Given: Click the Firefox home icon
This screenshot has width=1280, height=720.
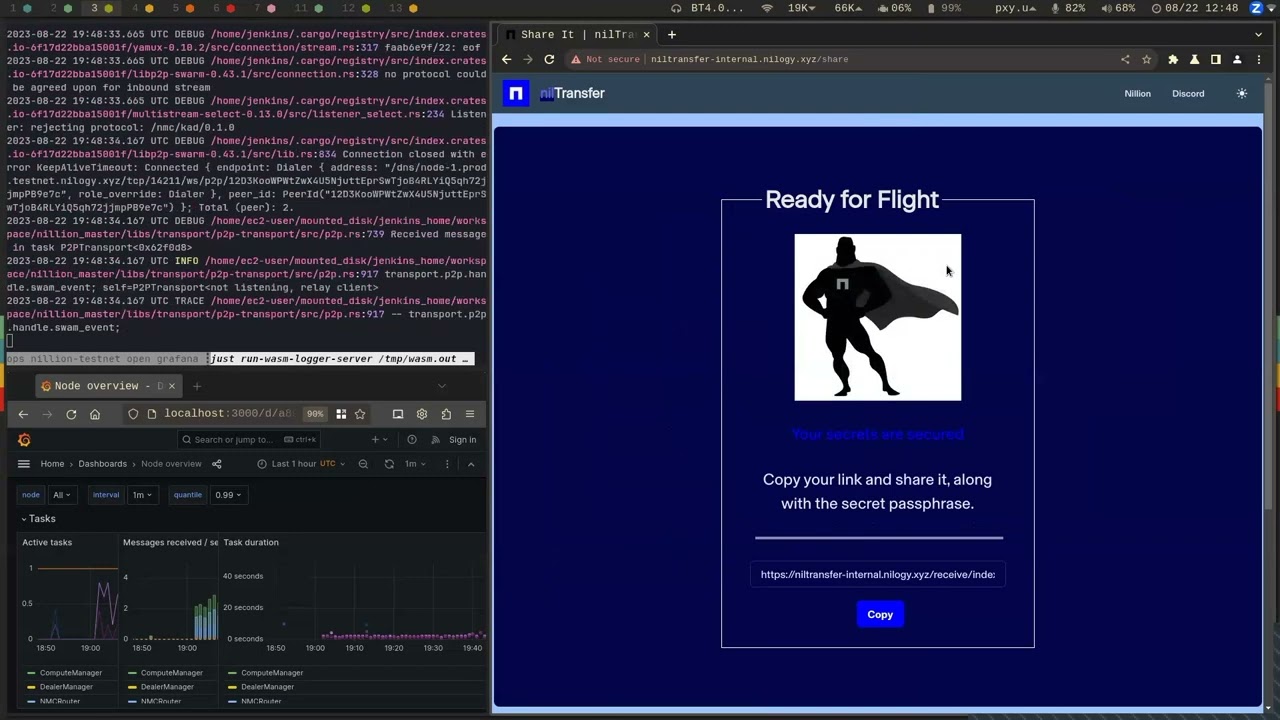Looking at the screenshot, I should click(x=95, y=414).
